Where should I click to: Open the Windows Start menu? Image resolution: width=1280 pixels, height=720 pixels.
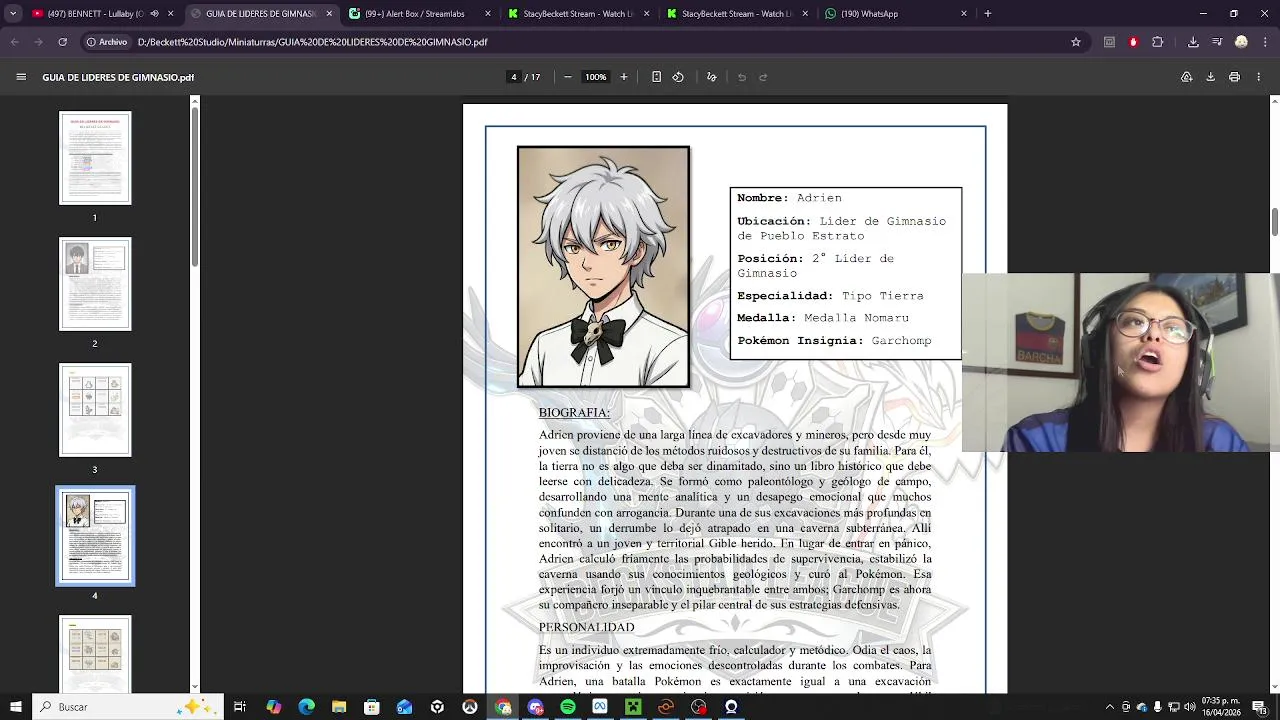pos(15,707)
